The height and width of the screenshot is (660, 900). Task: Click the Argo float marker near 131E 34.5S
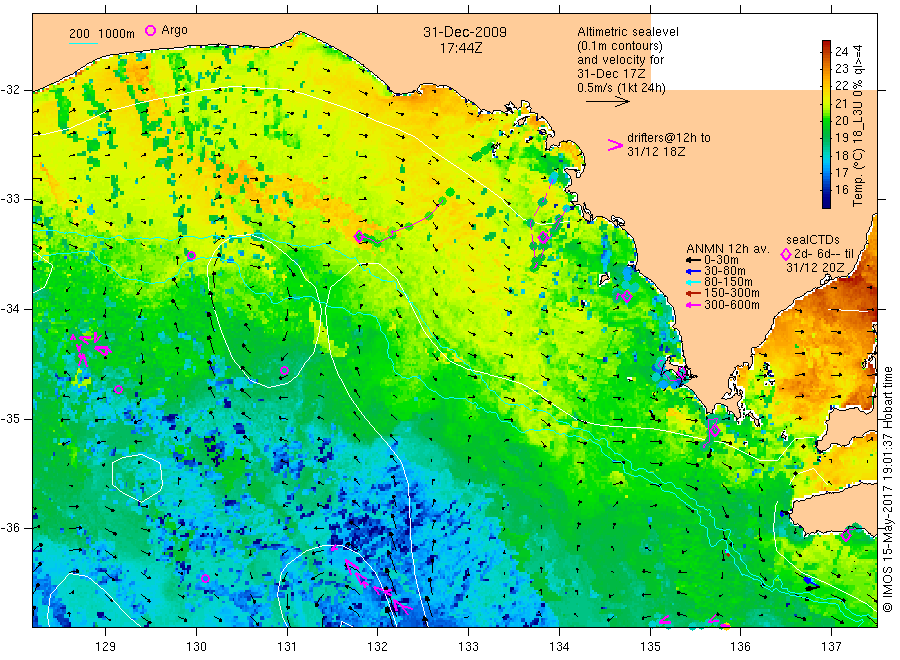284,371
